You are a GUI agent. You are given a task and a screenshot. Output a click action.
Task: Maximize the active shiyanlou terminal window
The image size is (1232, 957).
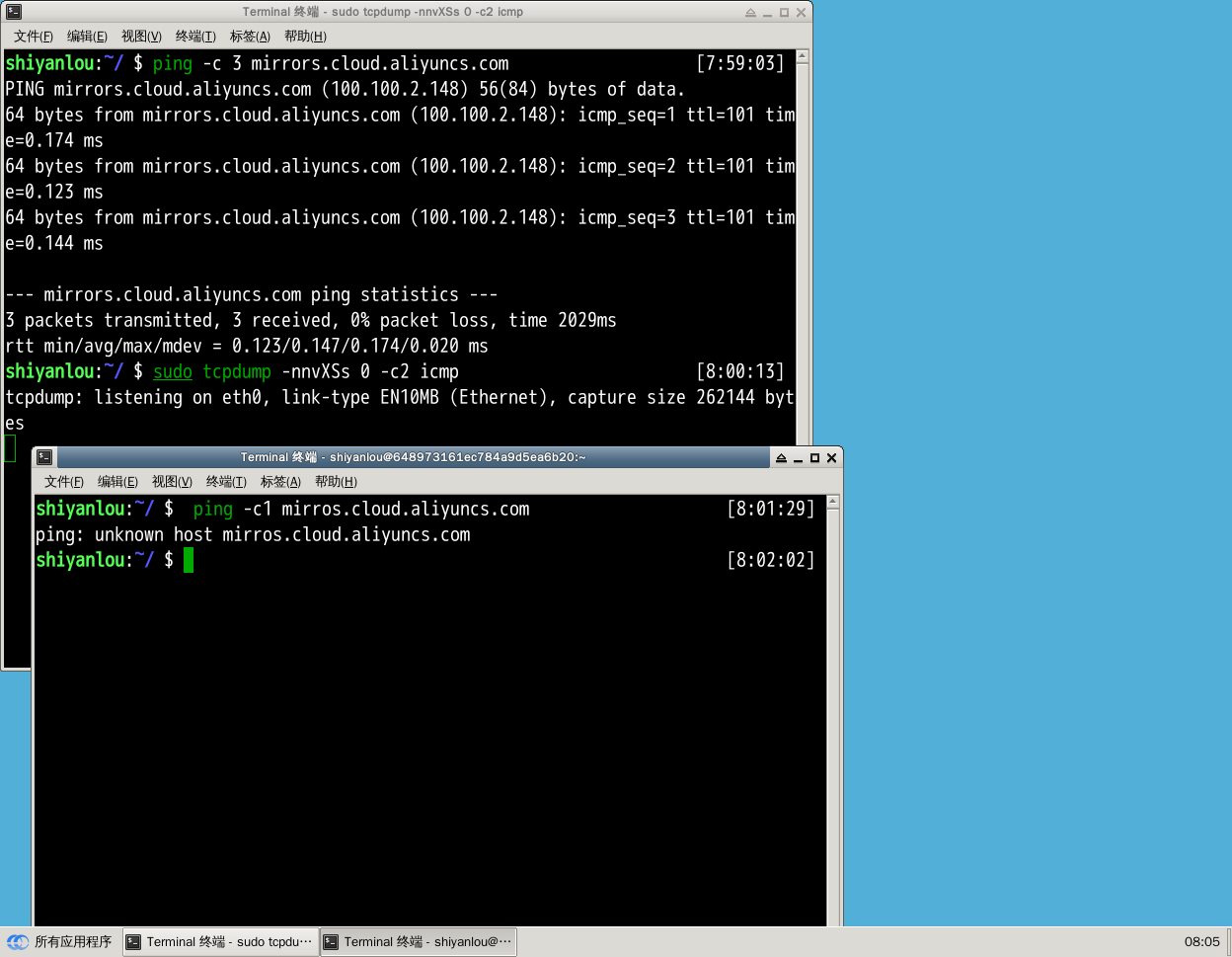click(814, 458)
